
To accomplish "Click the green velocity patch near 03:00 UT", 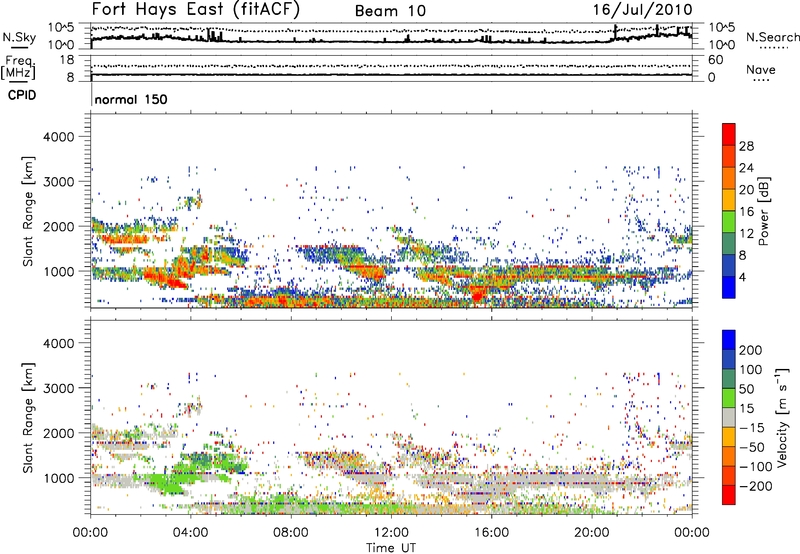I will (166, 484).
